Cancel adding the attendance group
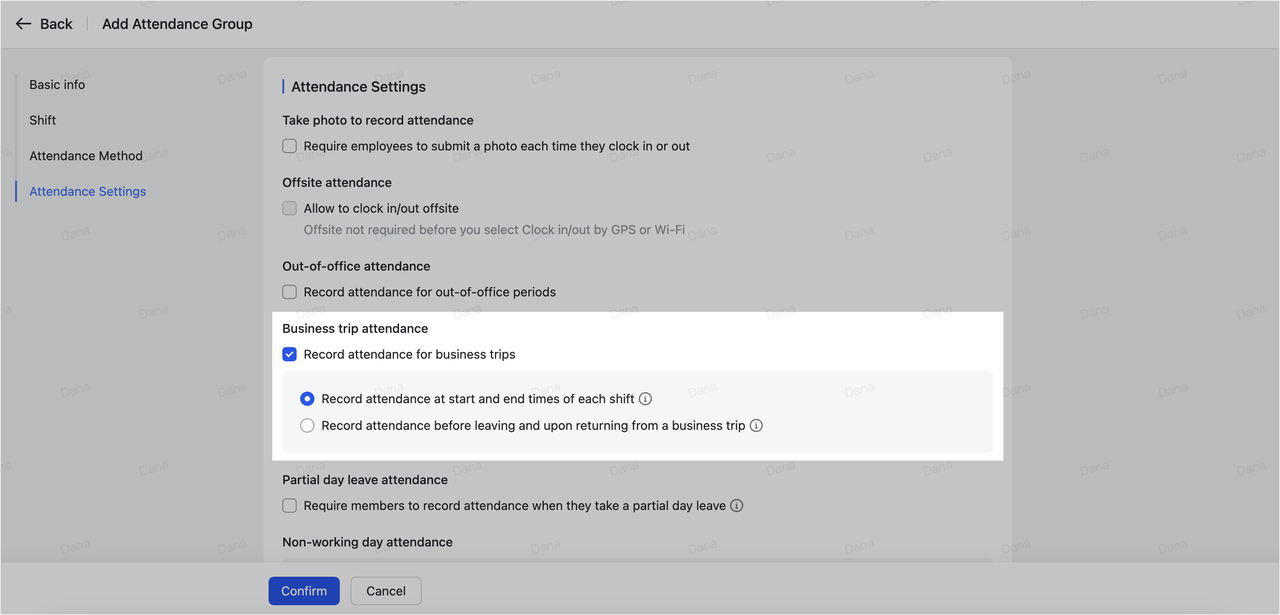The width and height of the screenshot is (1280, 615). tap(385, 590)
